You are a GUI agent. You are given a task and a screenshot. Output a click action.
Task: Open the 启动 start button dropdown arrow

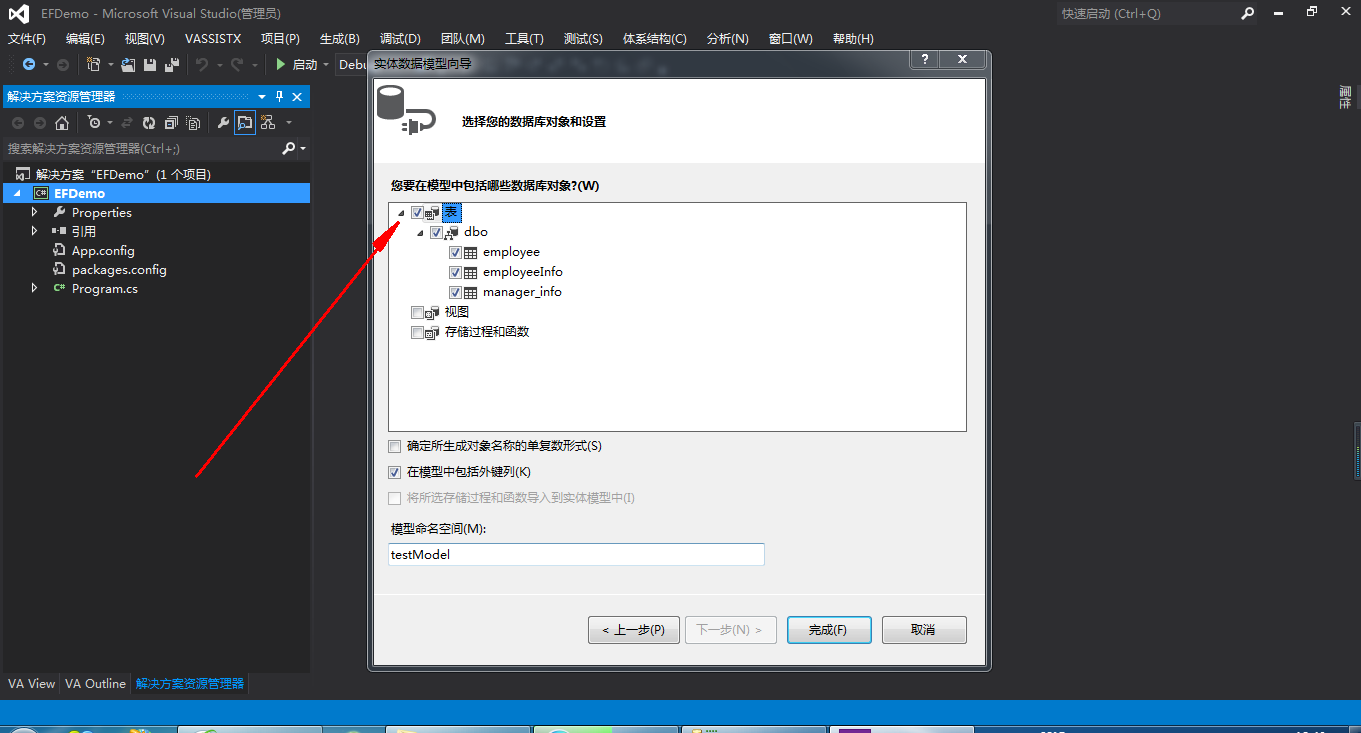coord(326,65)
